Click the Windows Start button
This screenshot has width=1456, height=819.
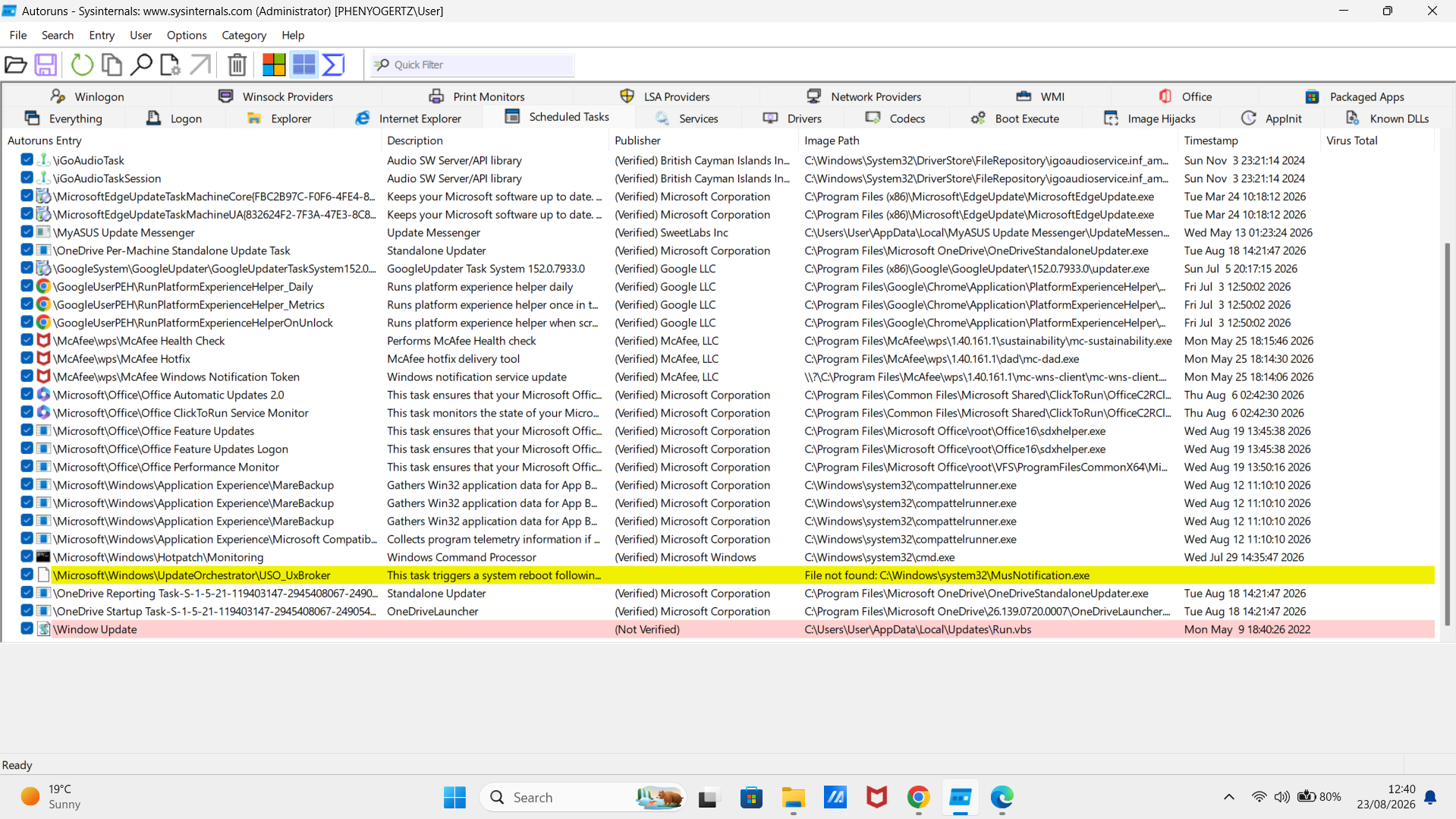454,797
